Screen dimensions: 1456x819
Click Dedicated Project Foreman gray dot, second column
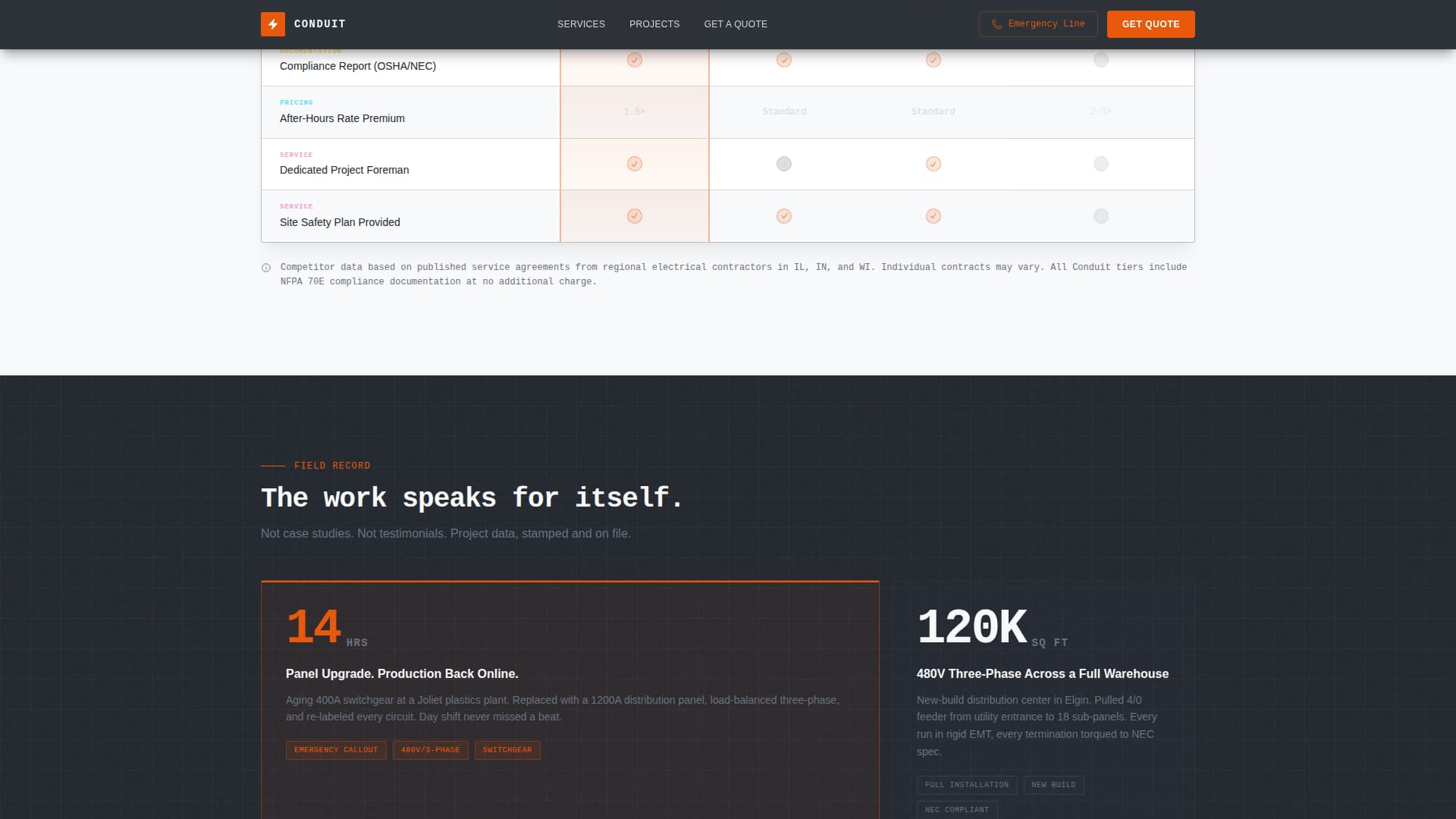[x=784, y=164]
